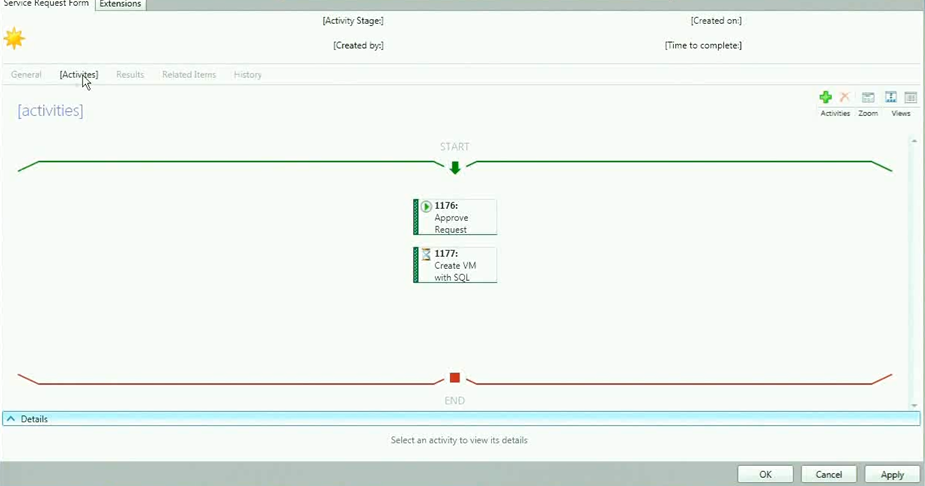Switch to the Results tab
The height and width of the screenshot is (486, 925).
click(x=130, y=75)
